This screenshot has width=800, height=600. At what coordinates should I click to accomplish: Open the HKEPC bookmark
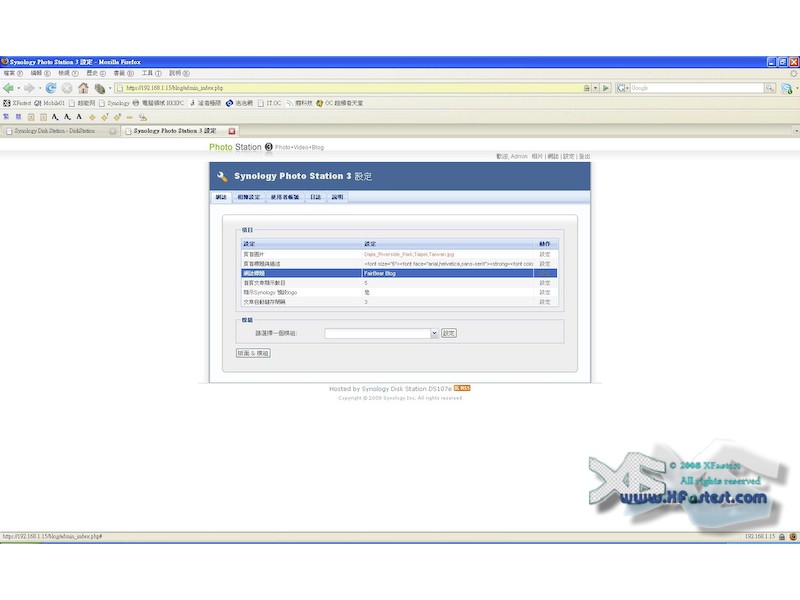point(158,103)
